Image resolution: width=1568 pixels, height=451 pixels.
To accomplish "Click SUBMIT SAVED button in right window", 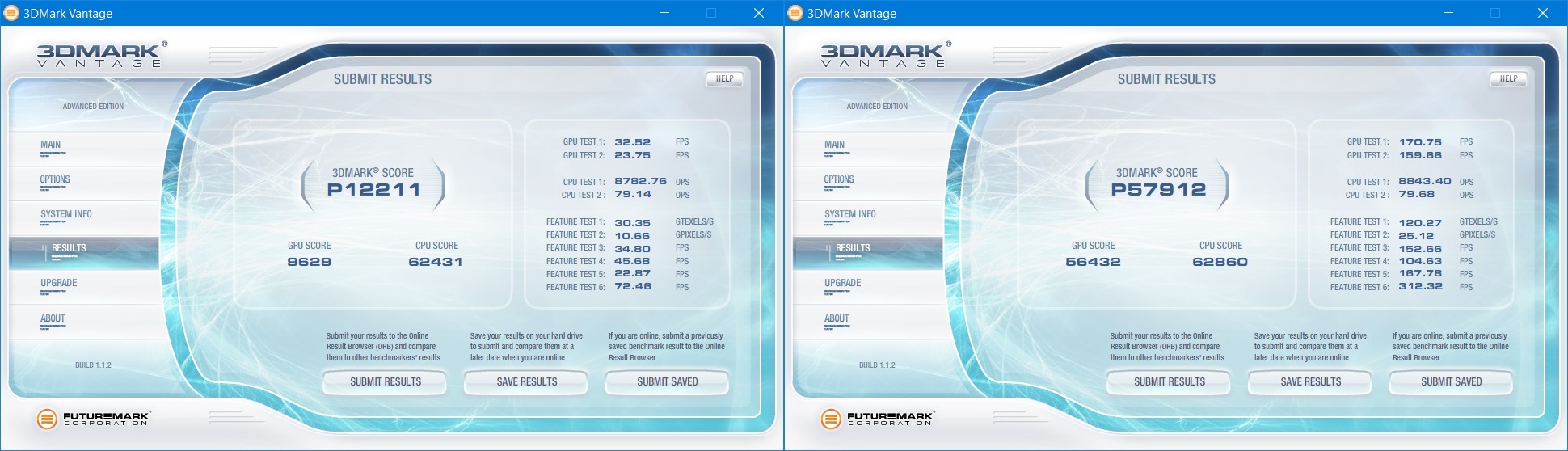I will 1452,381.
